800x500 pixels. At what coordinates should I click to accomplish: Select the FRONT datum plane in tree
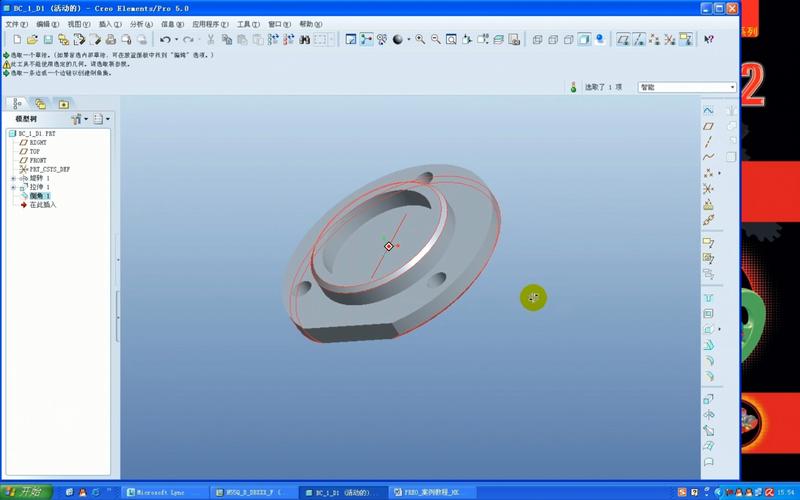37,160
